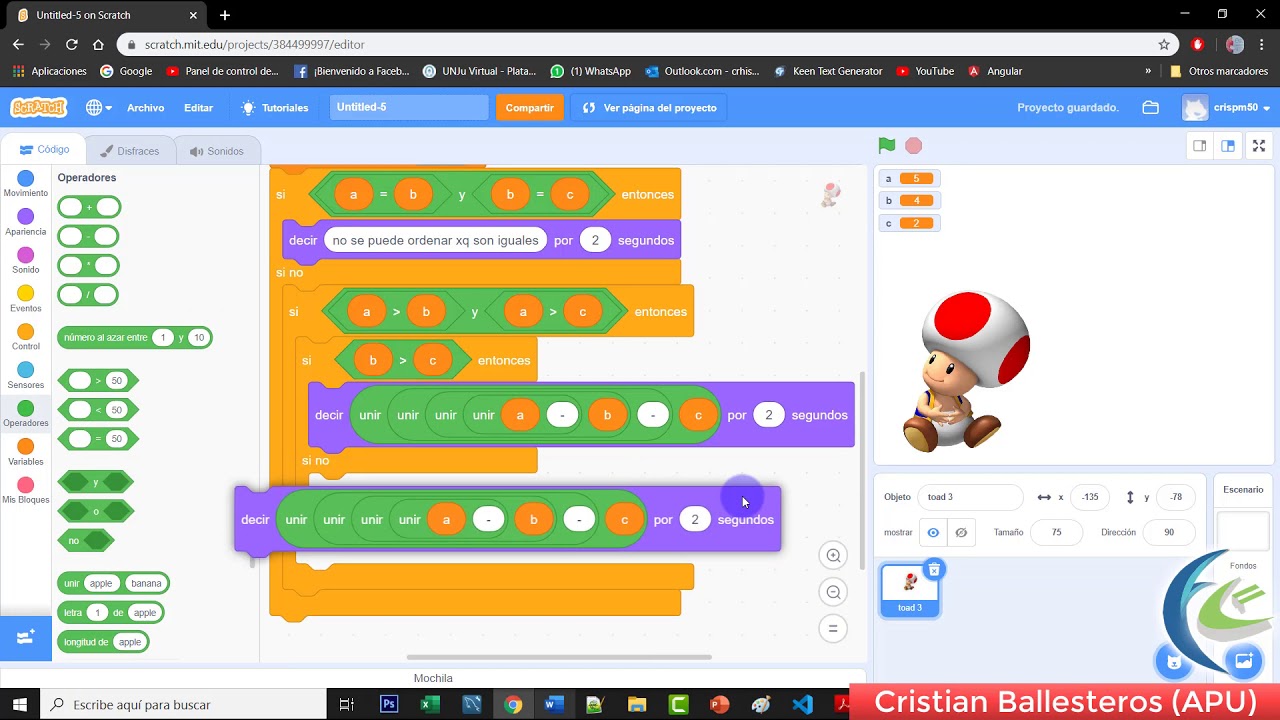
Task: Click the Scratch logo
Action: (38, 107)
